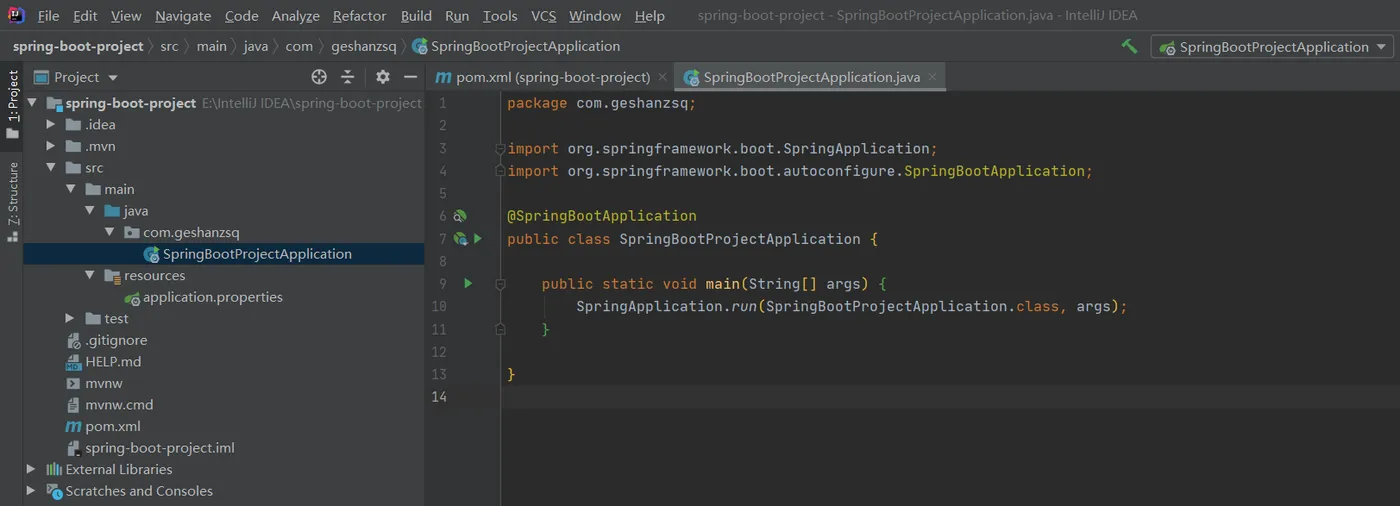The height and width of the screenshot is (506, 1400).
Task: Hide the Project panel with minus icon
Action: 410,77
